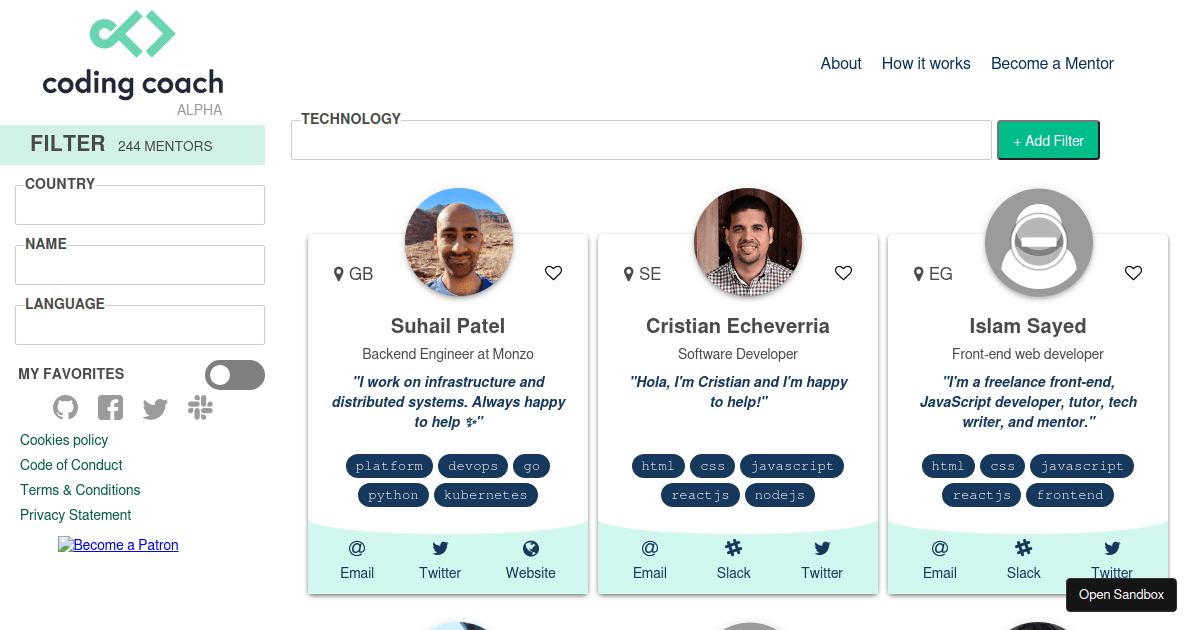This screenshot has width=1200, height=630.
Task: Toggle the My Favorites switch
Action: coord(235,375)
